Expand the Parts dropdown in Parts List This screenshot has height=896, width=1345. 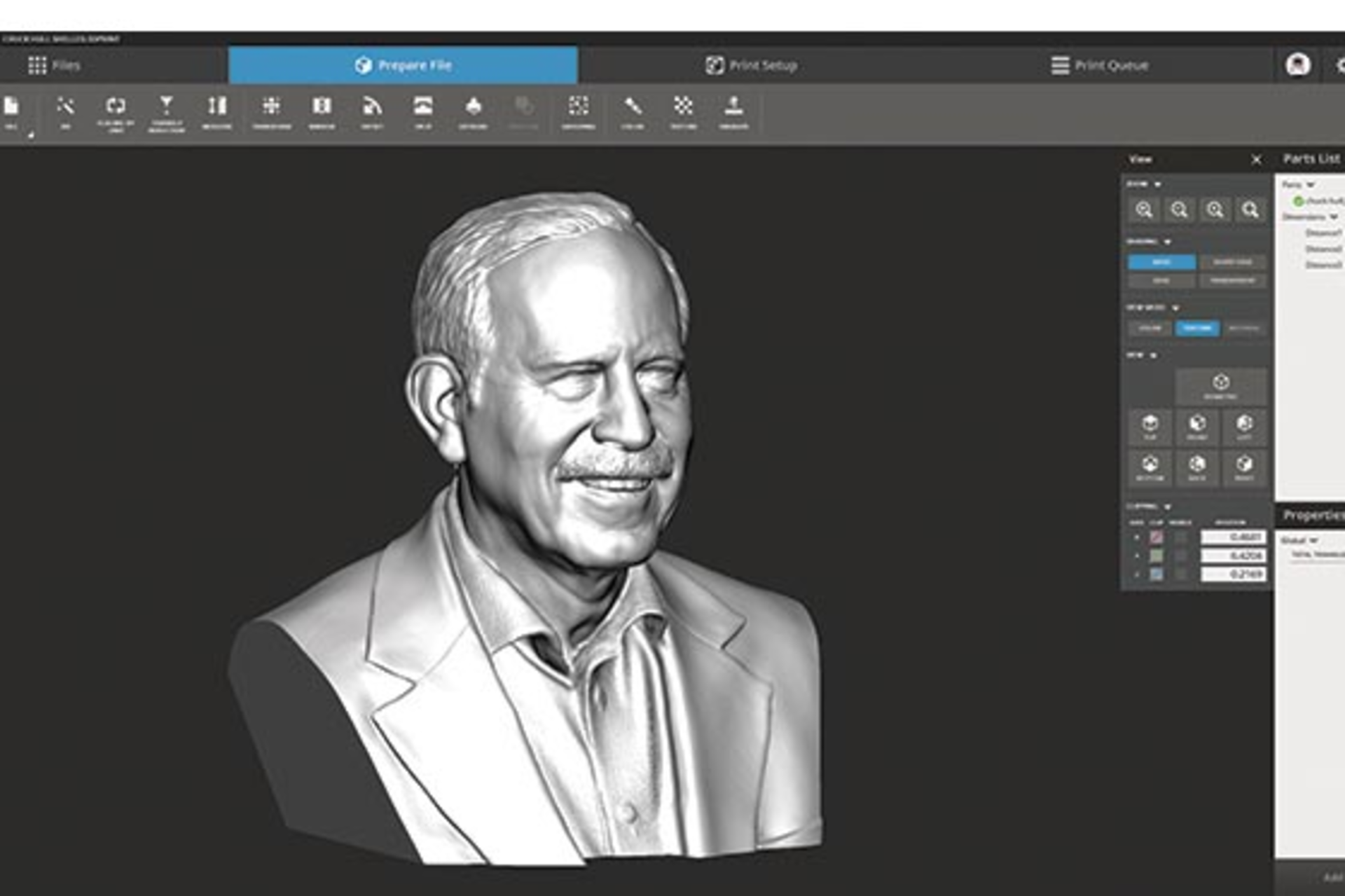(x=1310, y=185)
